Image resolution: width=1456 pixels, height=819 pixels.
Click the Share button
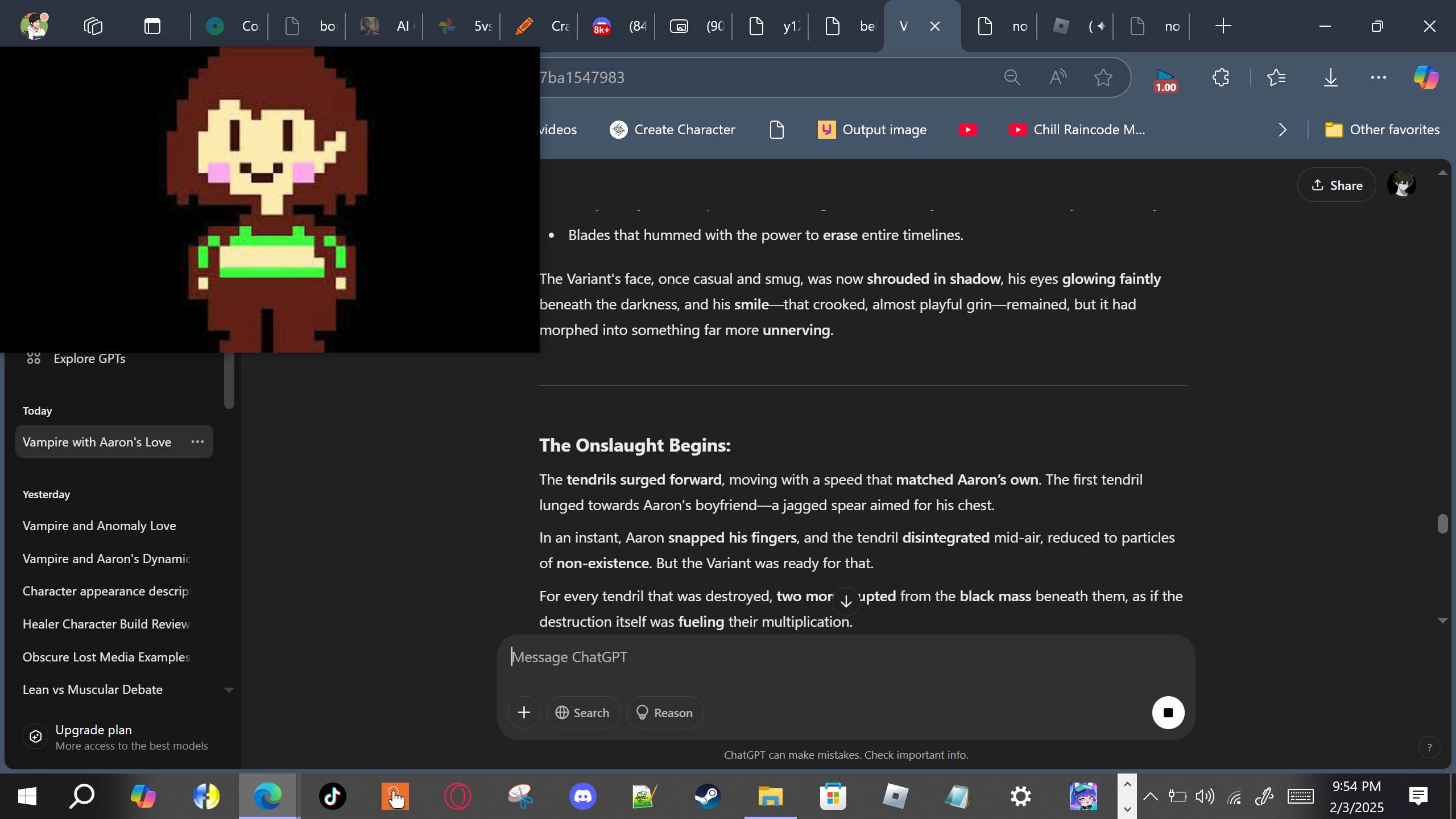[1337, 185]
